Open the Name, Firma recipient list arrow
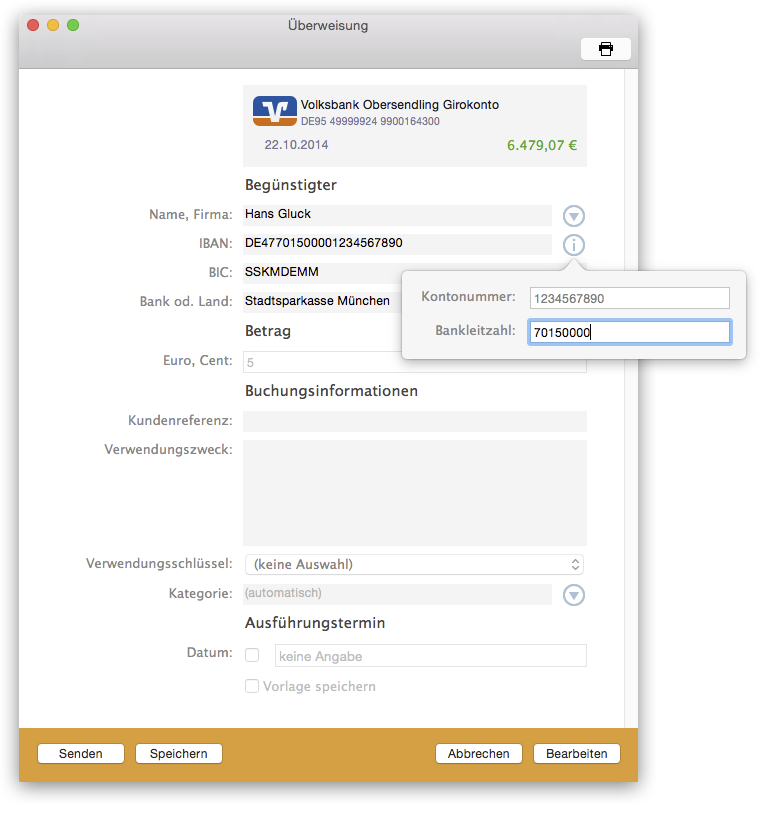Image resolution: width=769 pixels, height=814 pixels. 574,216
